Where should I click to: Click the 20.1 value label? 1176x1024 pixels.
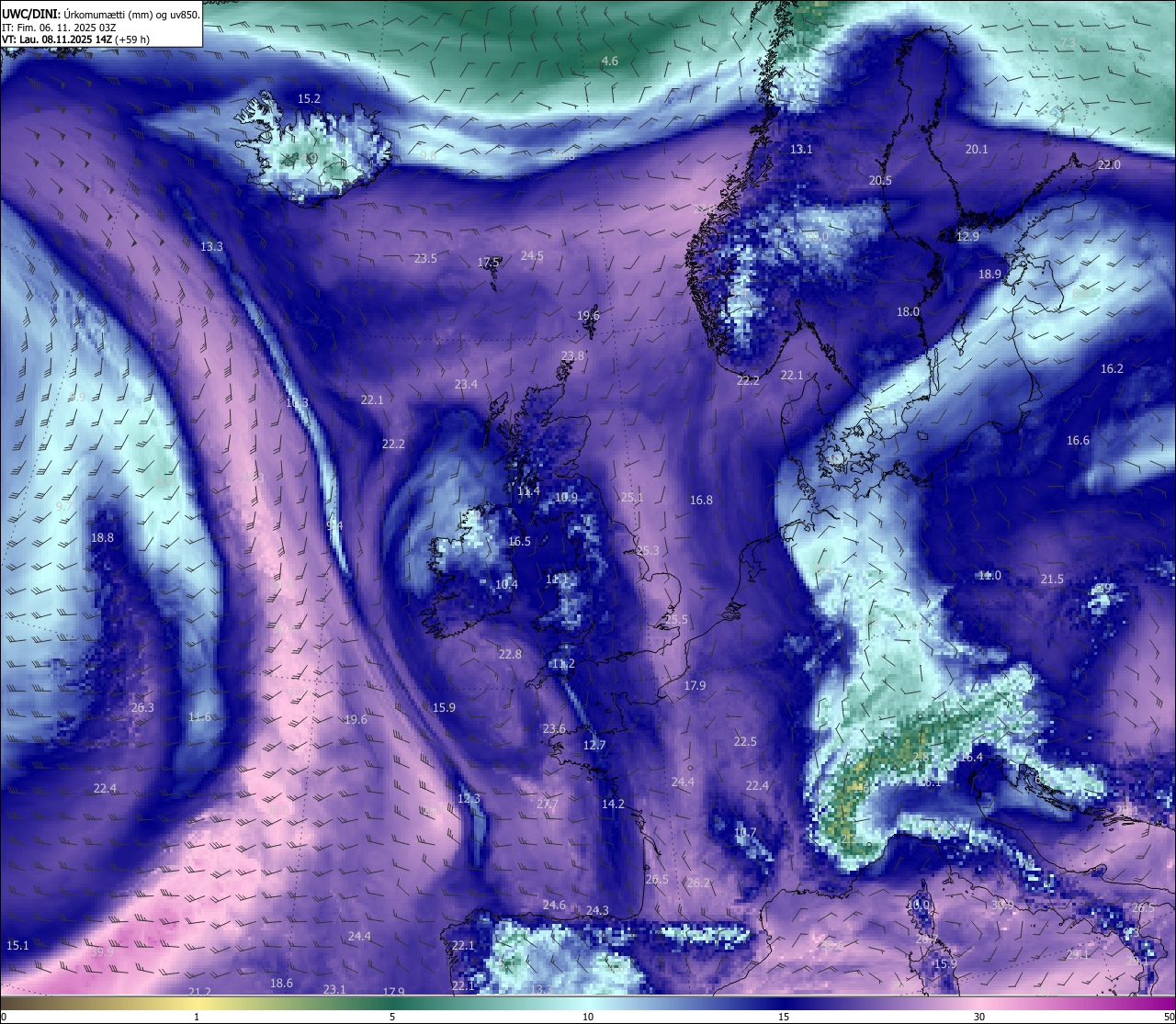click(x=977, y=149)
